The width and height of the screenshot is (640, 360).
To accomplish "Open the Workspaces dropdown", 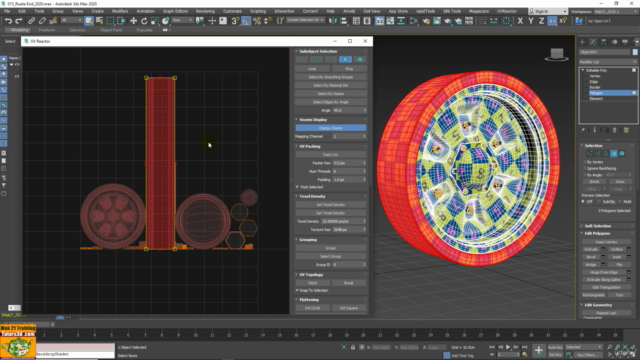I will [x=615, y=11].
